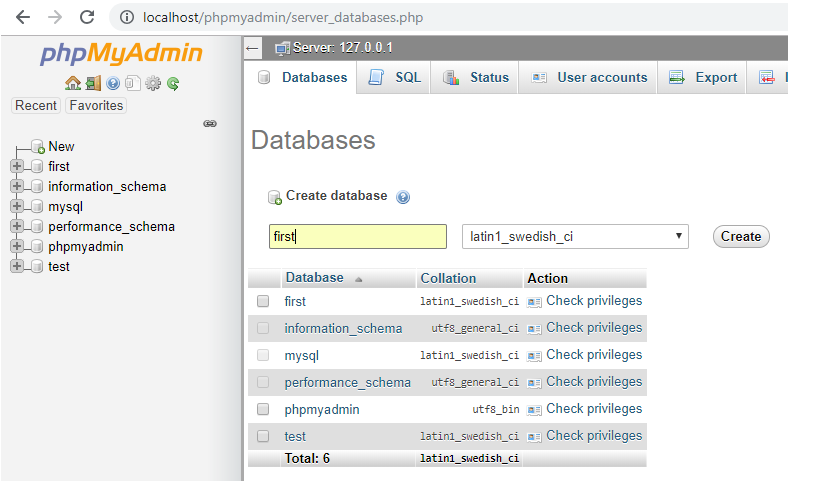Click the Home icon in sidebar

point(72,84)
